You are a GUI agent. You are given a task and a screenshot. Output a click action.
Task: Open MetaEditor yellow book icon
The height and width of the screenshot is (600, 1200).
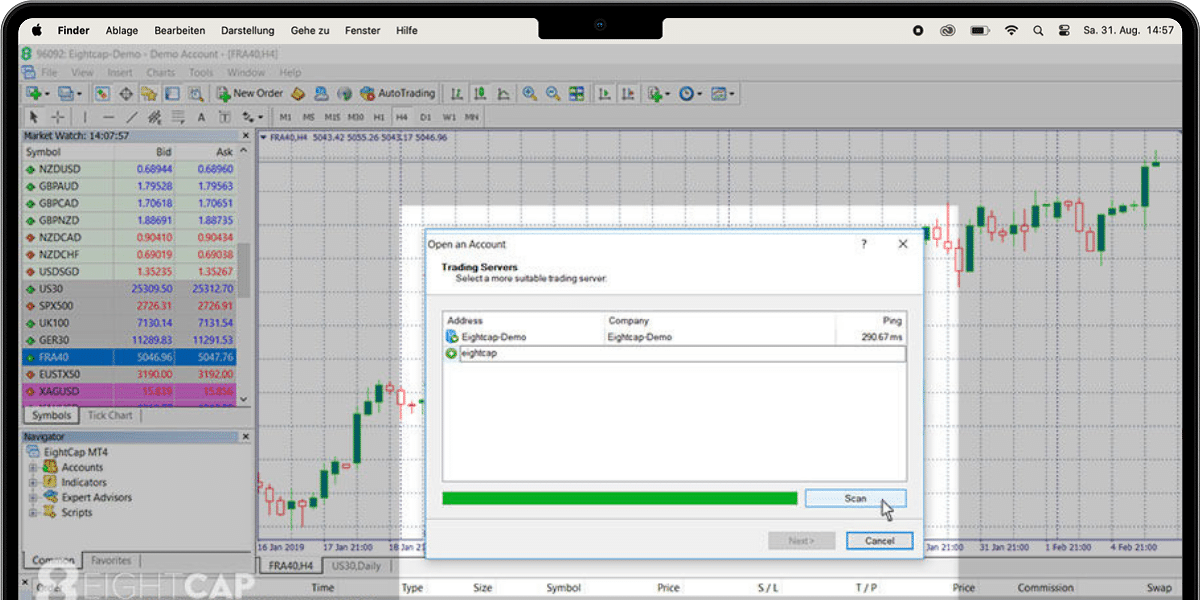click(x=298, y=94)
